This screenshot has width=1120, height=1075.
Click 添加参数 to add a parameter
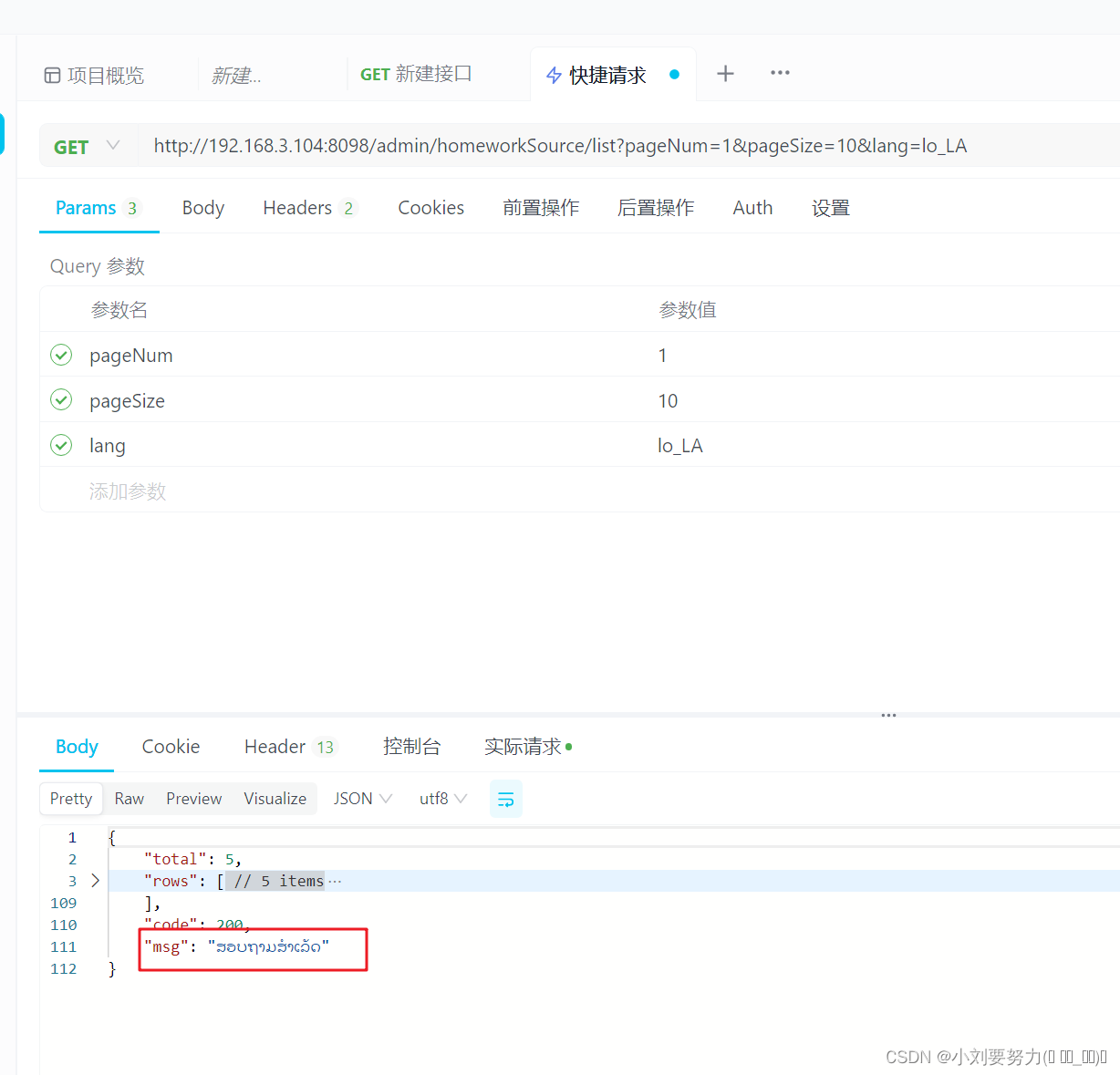[x=128, y=491]
